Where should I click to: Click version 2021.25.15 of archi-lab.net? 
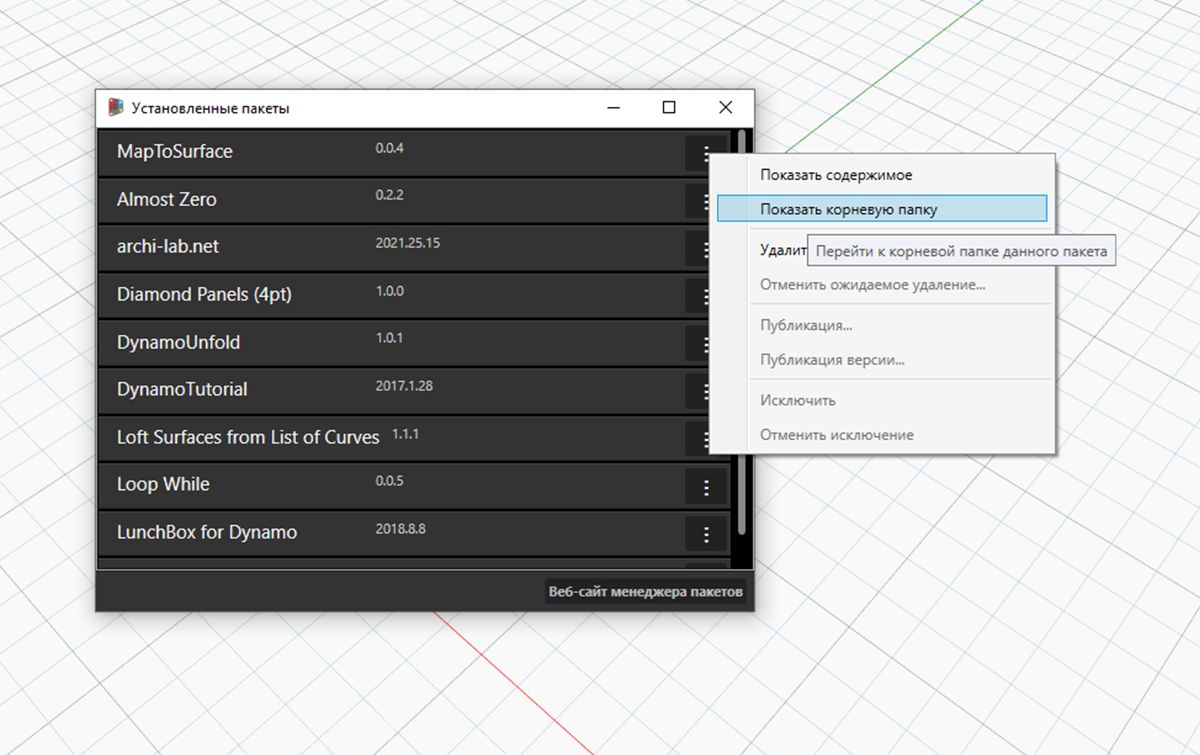click(x=408, y=243)
